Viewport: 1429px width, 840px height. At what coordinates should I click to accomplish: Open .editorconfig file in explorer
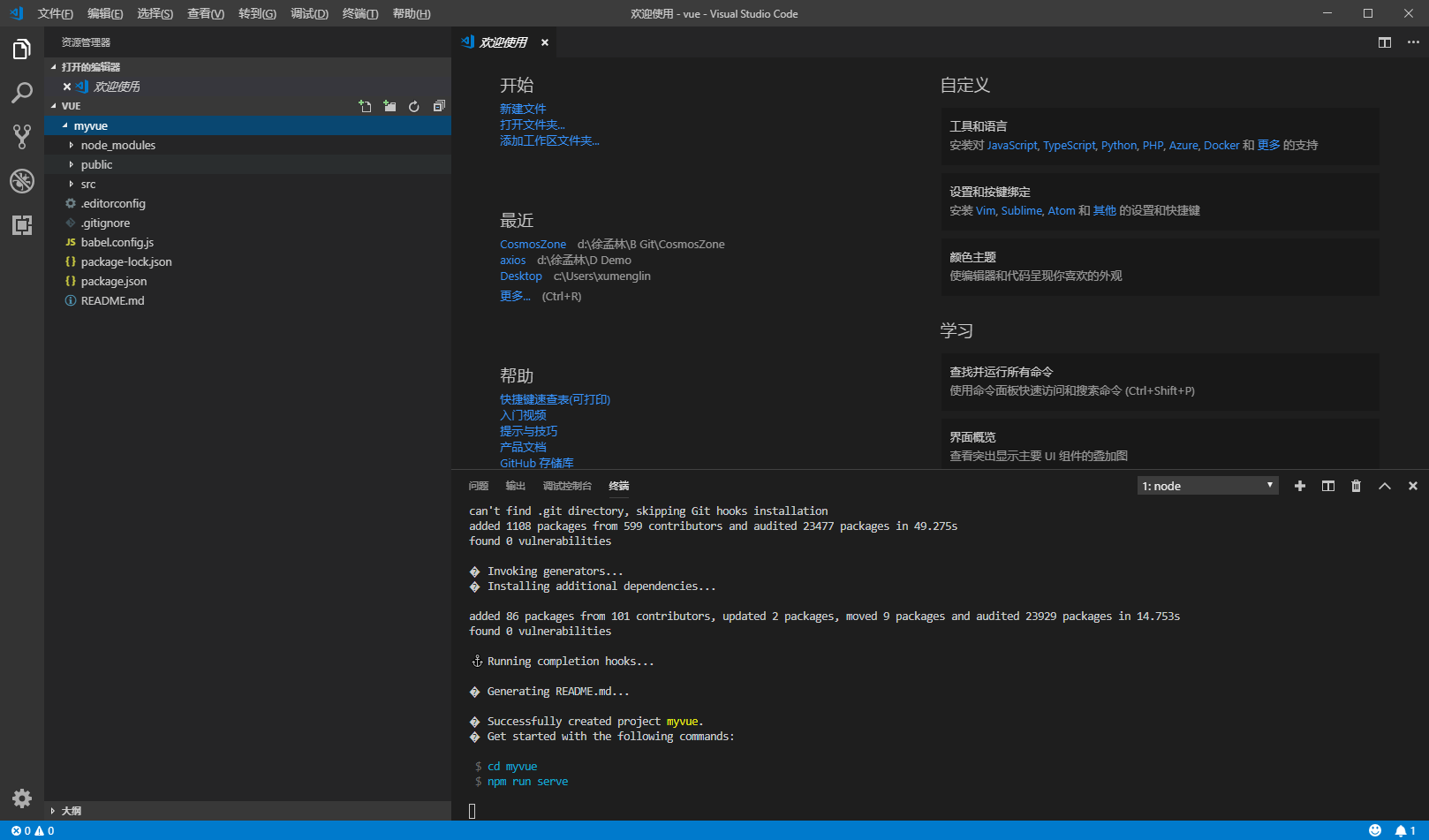click(x=247, y=203)
